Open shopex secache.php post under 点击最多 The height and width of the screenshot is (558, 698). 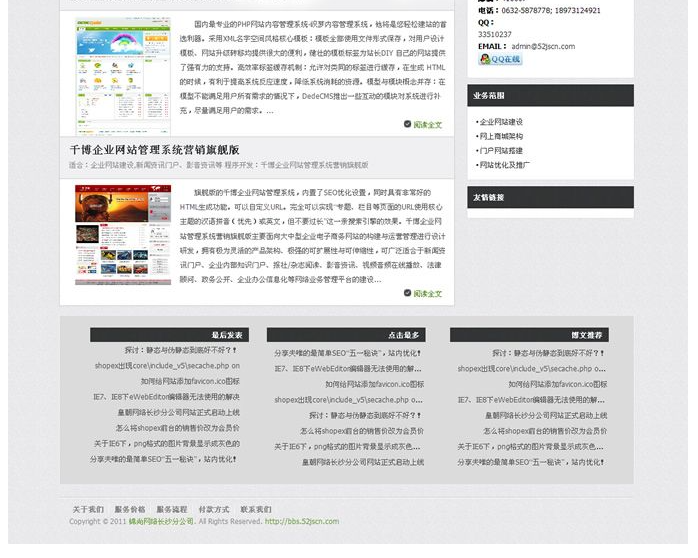click(x=349, y=400)
